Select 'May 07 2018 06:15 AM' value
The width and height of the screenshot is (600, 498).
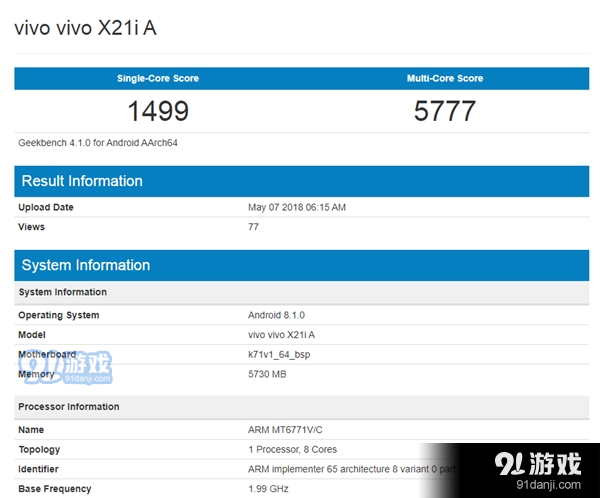(x=297, y=207)
